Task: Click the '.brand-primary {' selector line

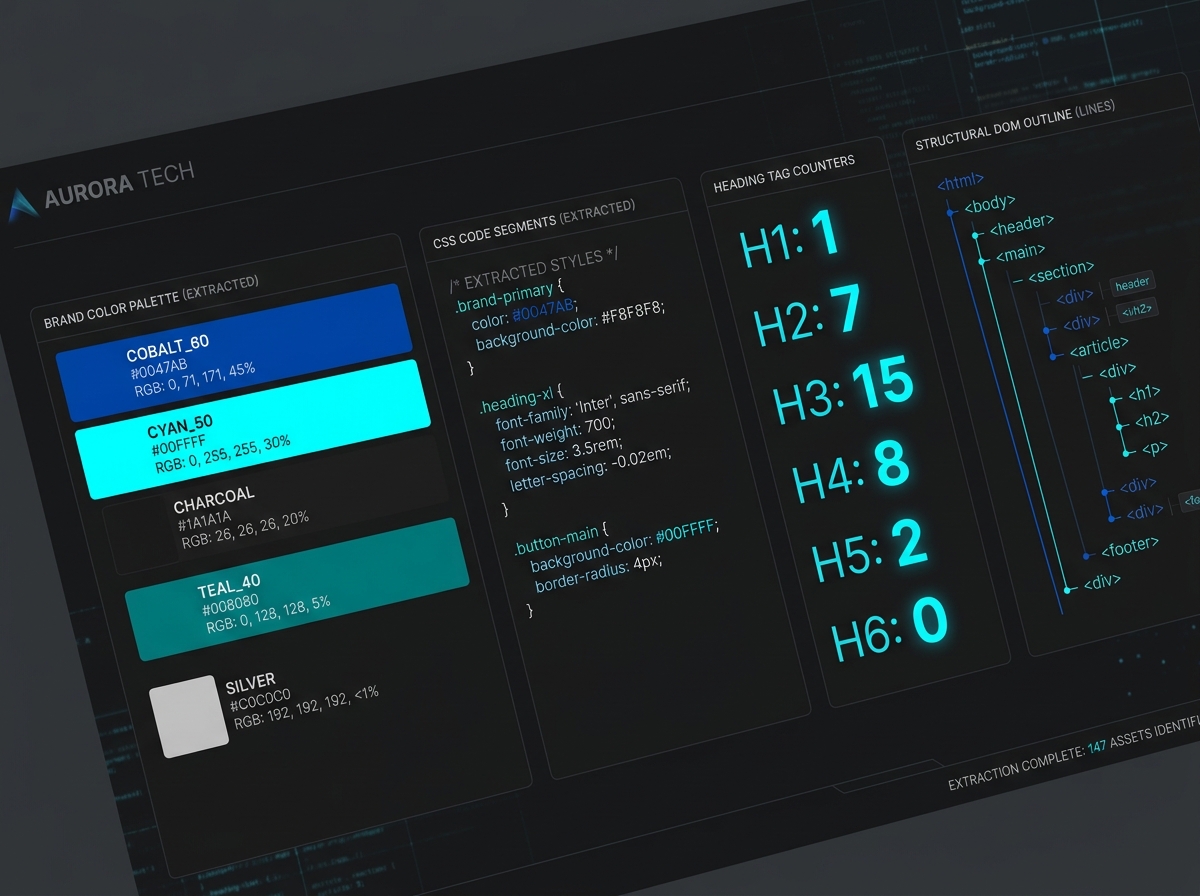Action: coord(510,296)
